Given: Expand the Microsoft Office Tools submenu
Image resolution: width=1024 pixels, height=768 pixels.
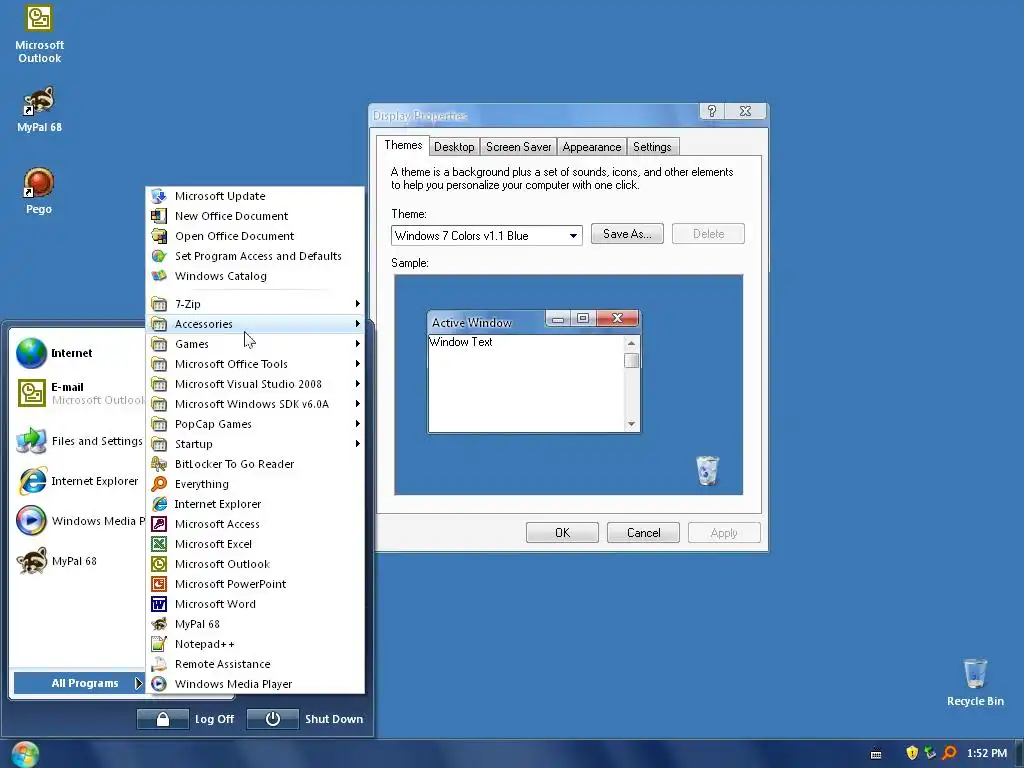Looking at the screenshot, I should 255,364.
